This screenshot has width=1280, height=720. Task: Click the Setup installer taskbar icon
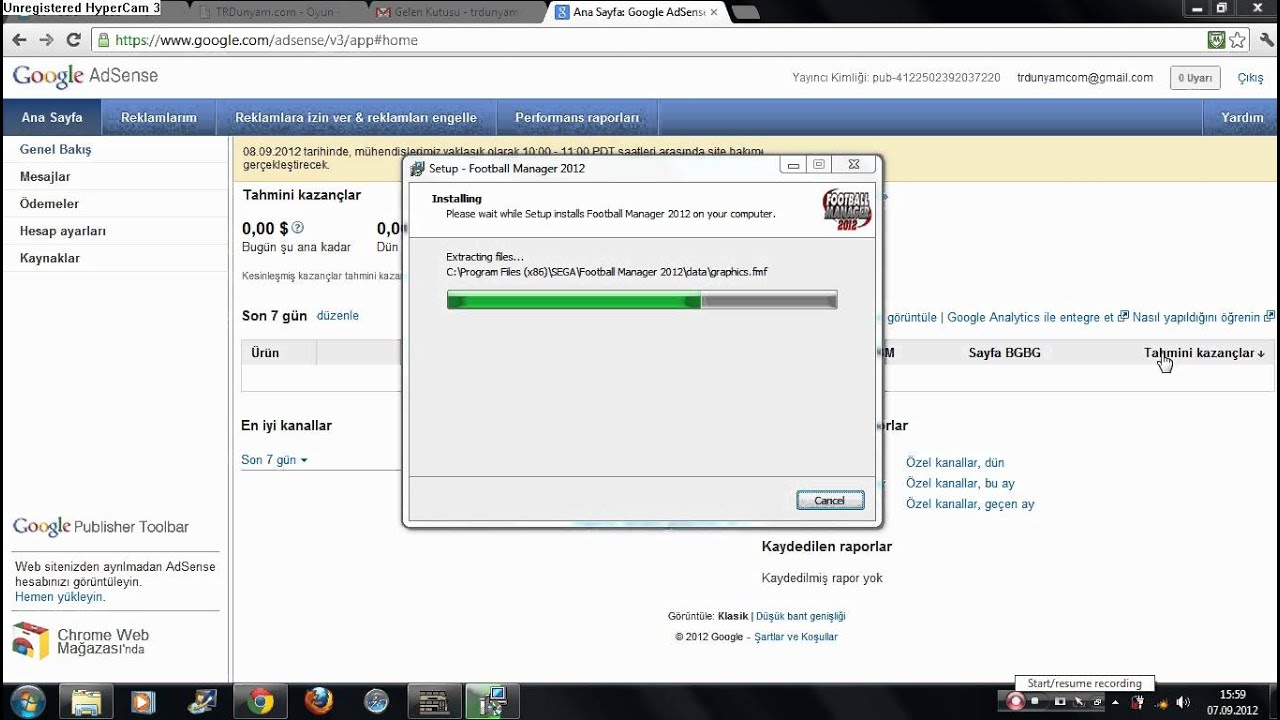(492, 702)
